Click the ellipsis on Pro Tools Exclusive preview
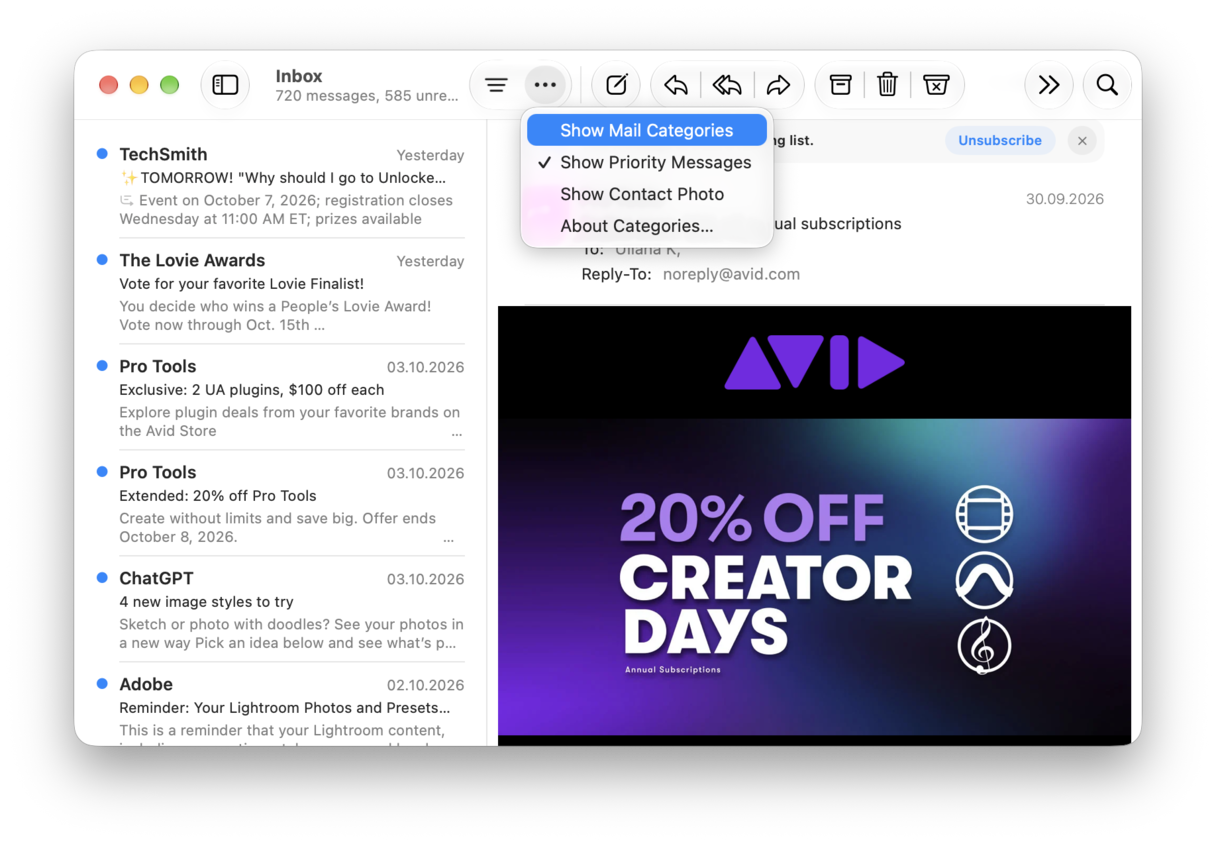The height and width of the screenshot is (844, 1216). pyautogui.click(x=457, y=434)
